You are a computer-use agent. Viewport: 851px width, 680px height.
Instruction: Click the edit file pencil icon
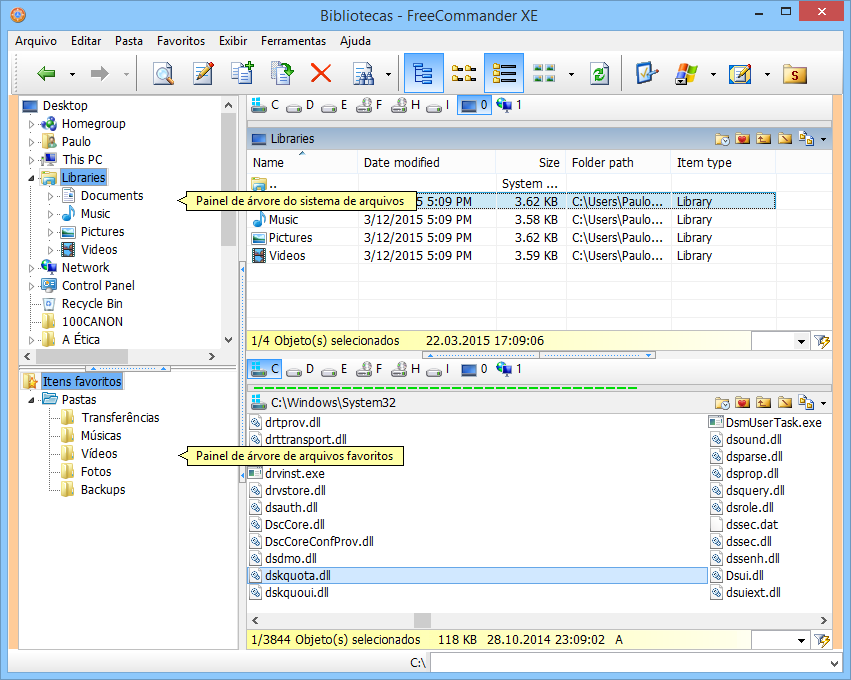(x=203, y=73)
